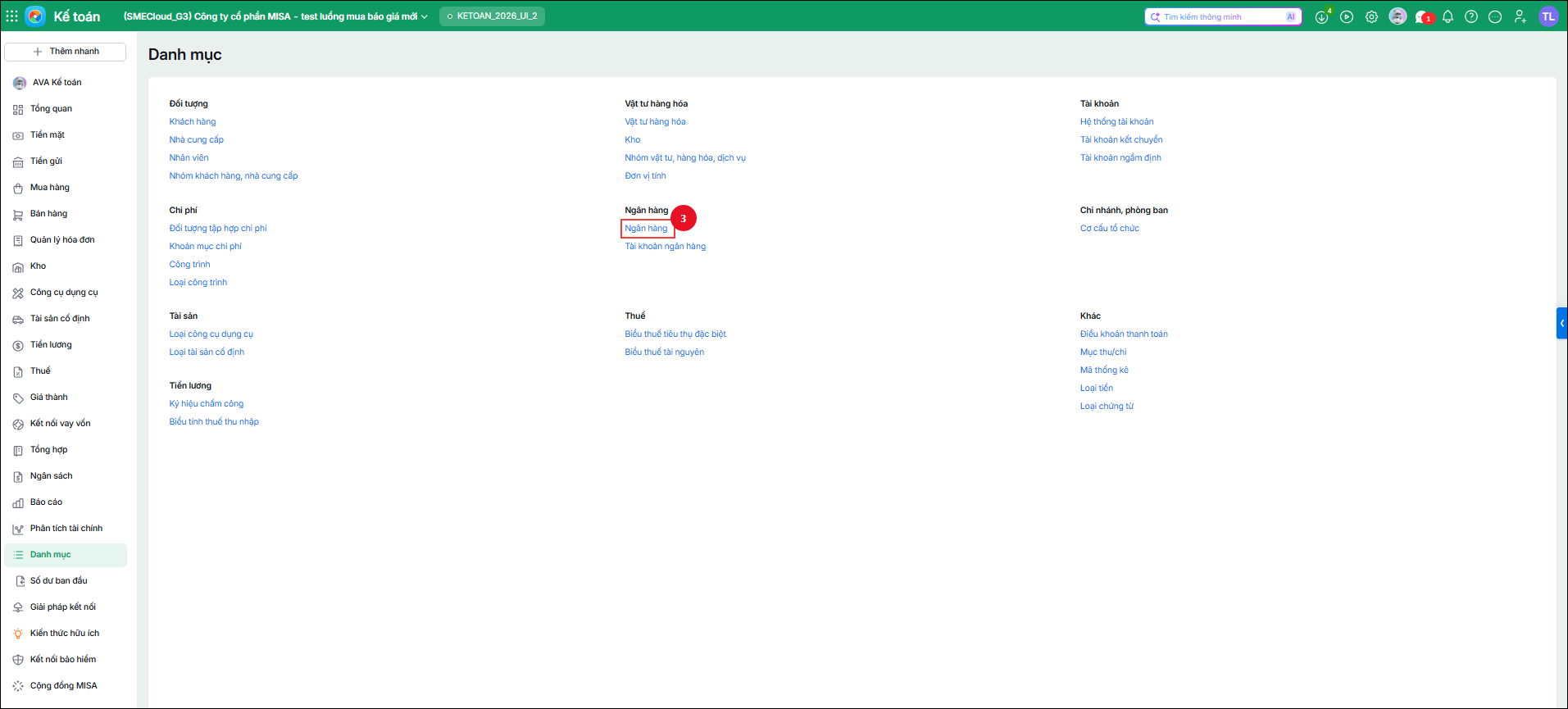Open the Ngân hàng link
The image size is (1568, 709).
pyautogui.click(x=646, y=229)
